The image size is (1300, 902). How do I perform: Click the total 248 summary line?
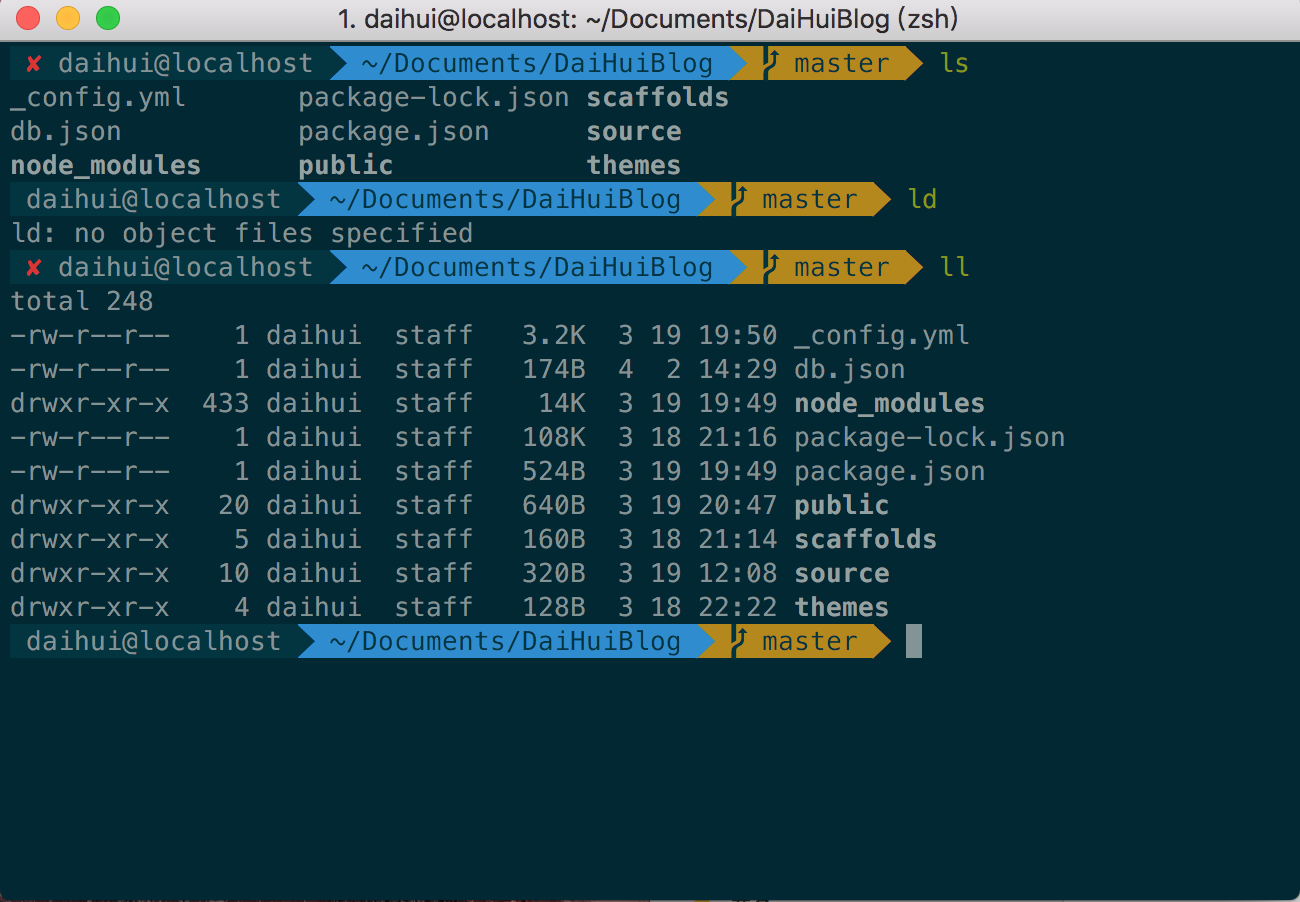coord(80,300)
